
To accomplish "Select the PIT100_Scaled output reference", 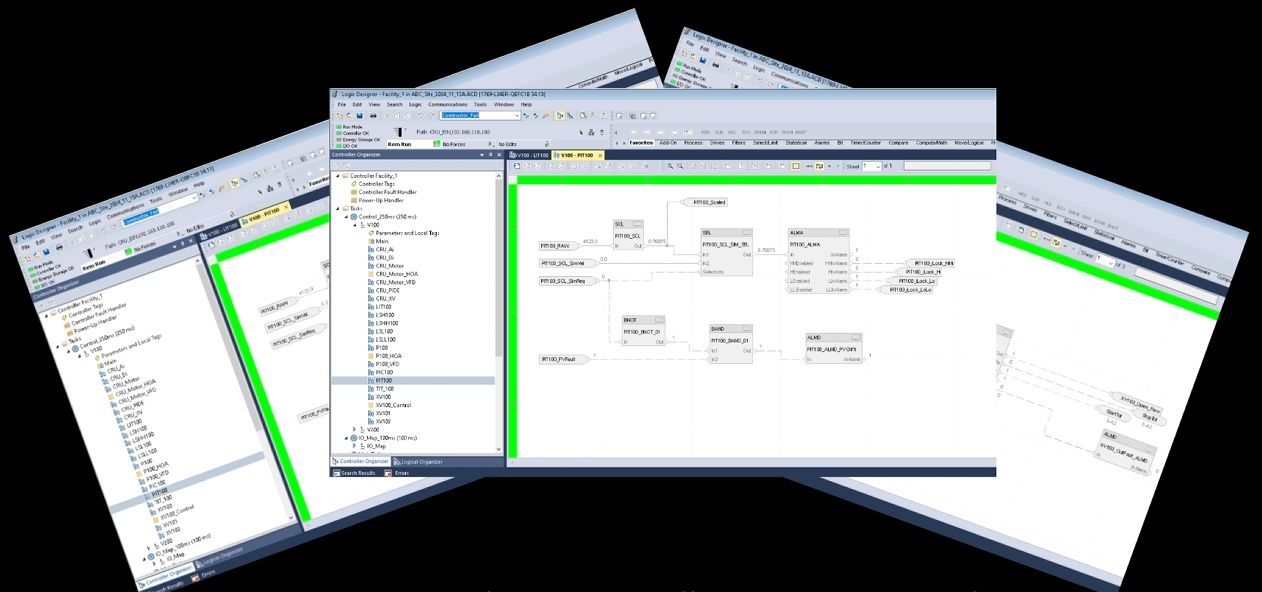I will (x=707, y=202).
